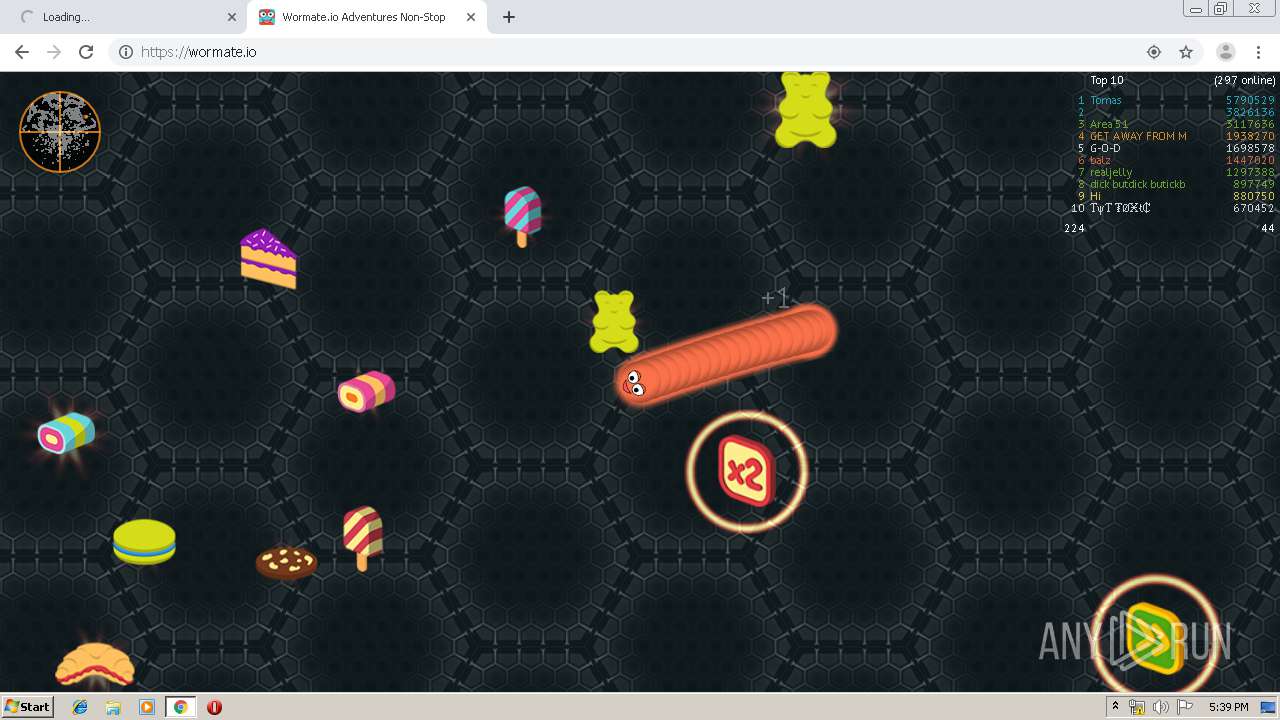Open the Chrome profile avatar menu

pyautogui.click(x=1225, y=52)
